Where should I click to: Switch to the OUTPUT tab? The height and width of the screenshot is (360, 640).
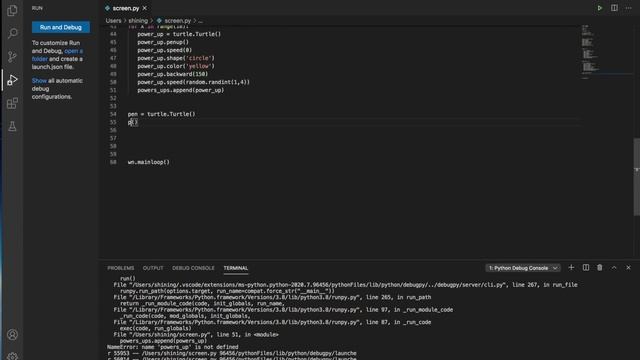pos(153,268)
